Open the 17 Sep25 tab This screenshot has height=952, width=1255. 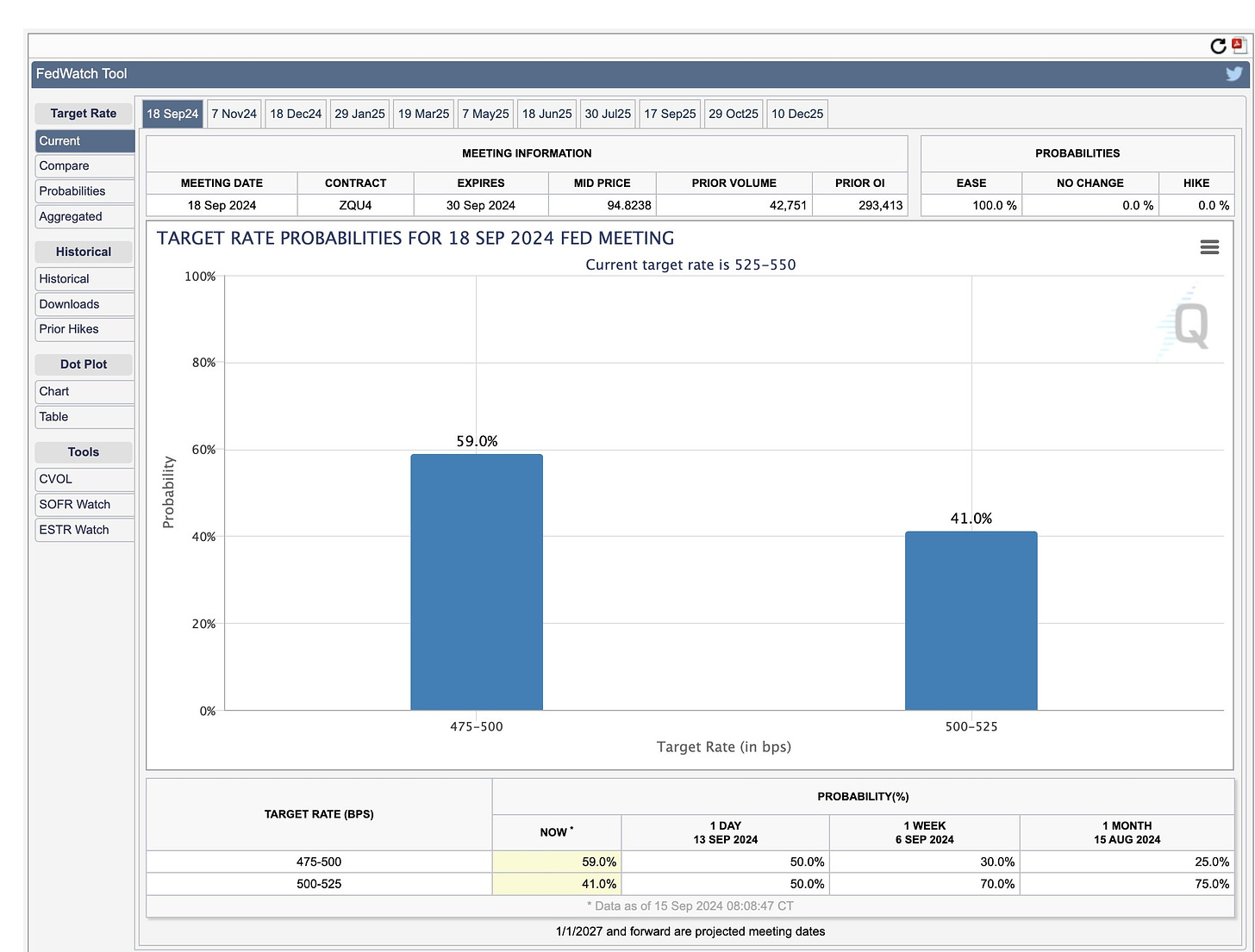[x=670, y=114]
